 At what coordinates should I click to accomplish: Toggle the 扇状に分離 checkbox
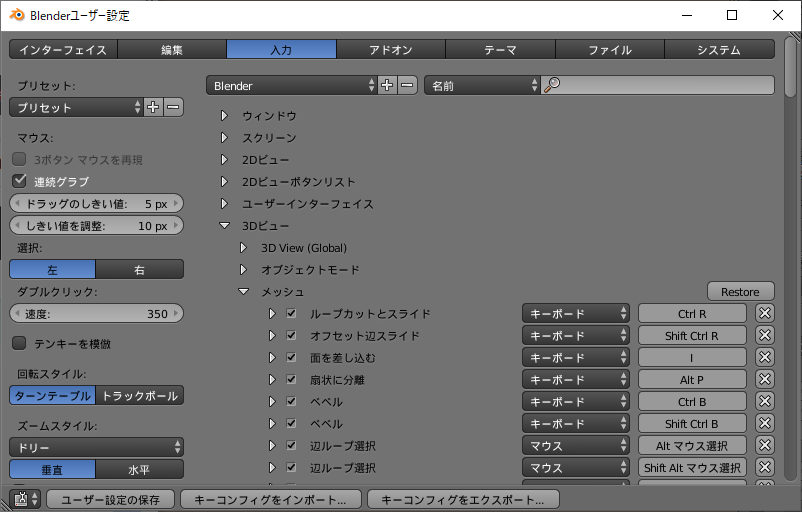(x=291, y=379)
